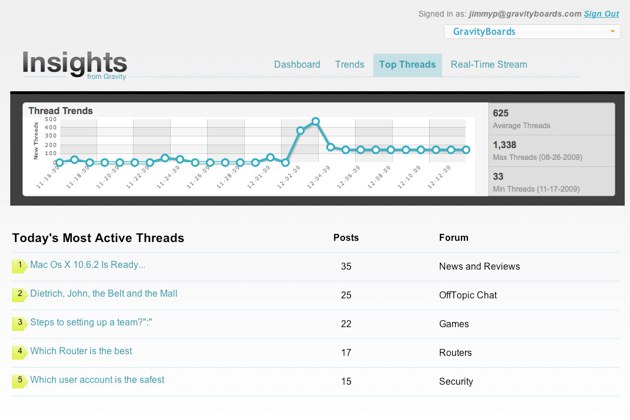Open the Mac Os X 10.6.2 thread

point(88,265)
